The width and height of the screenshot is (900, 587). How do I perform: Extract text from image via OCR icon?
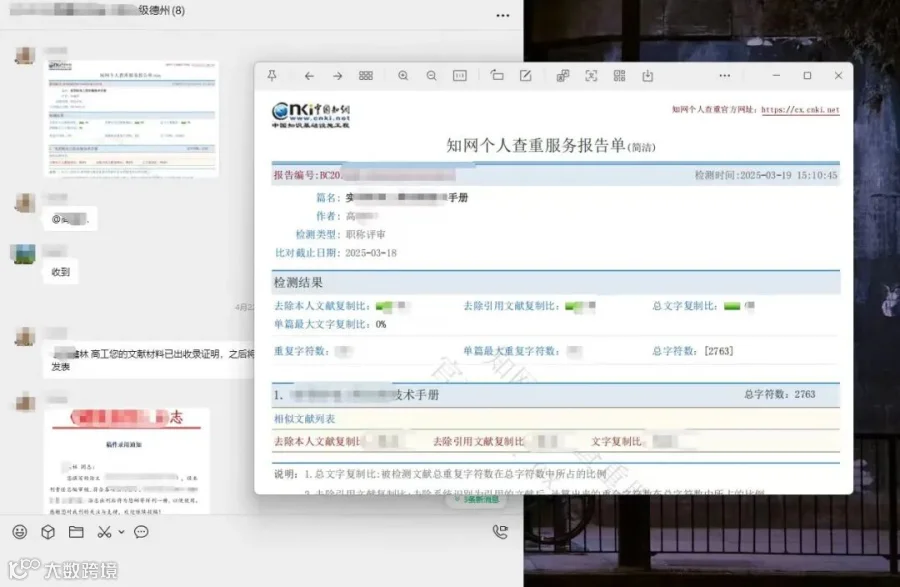click(591, 76)
